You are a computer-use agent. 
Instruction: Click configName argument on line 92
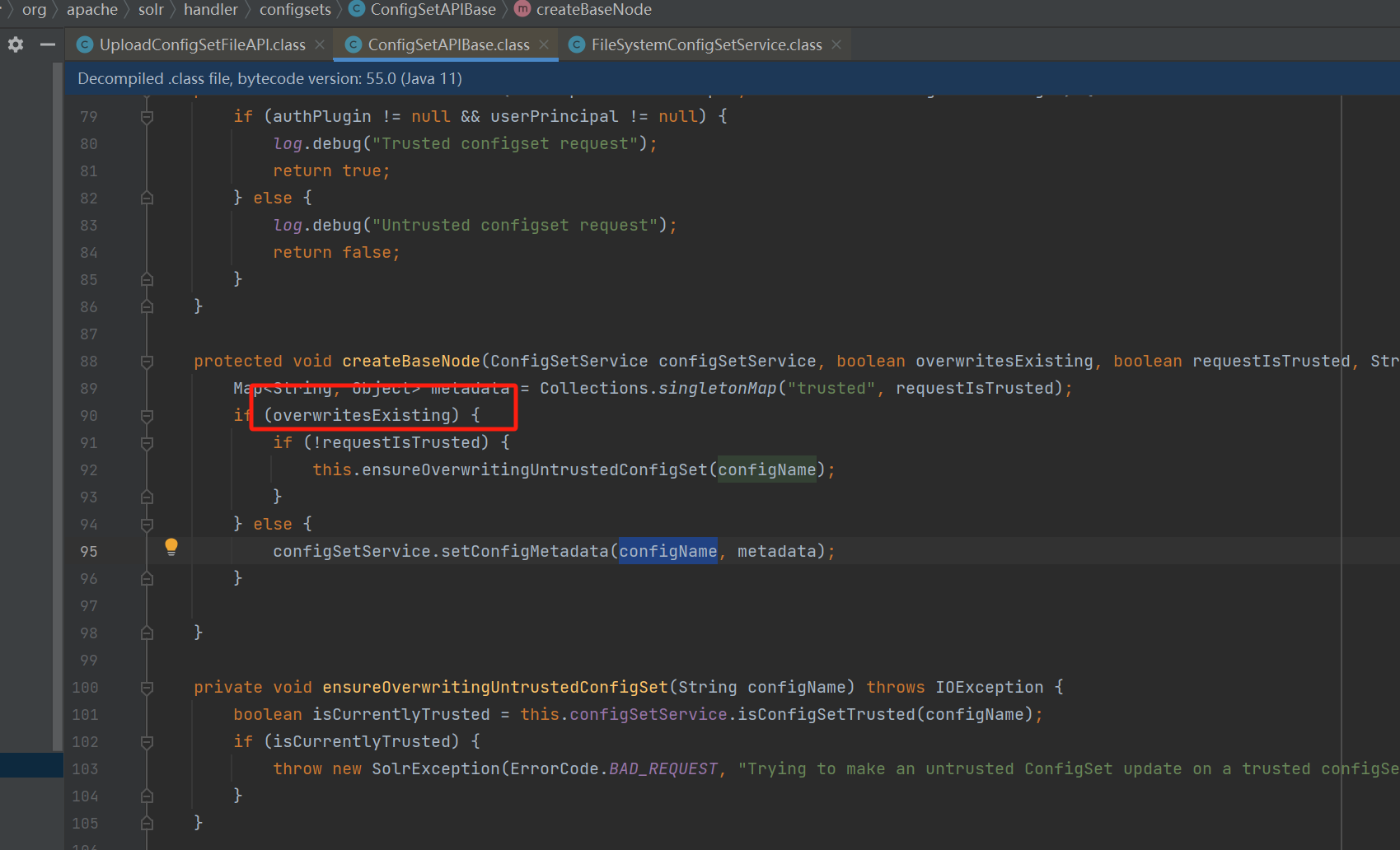pyautogui.click(x=767, y=469)
